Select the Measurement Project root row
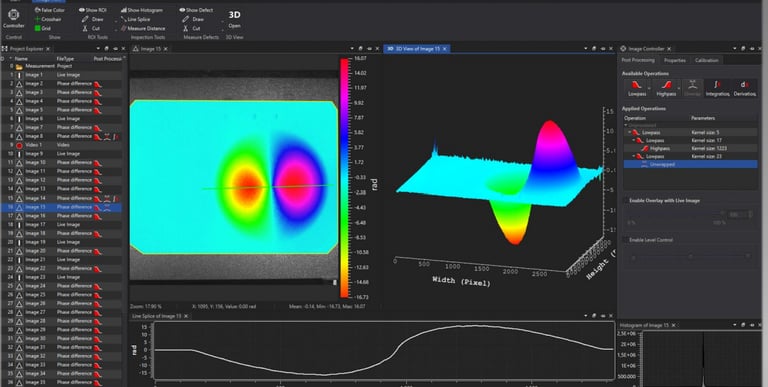The height and width of the screenshot is (387, 768). click(61, 66)
